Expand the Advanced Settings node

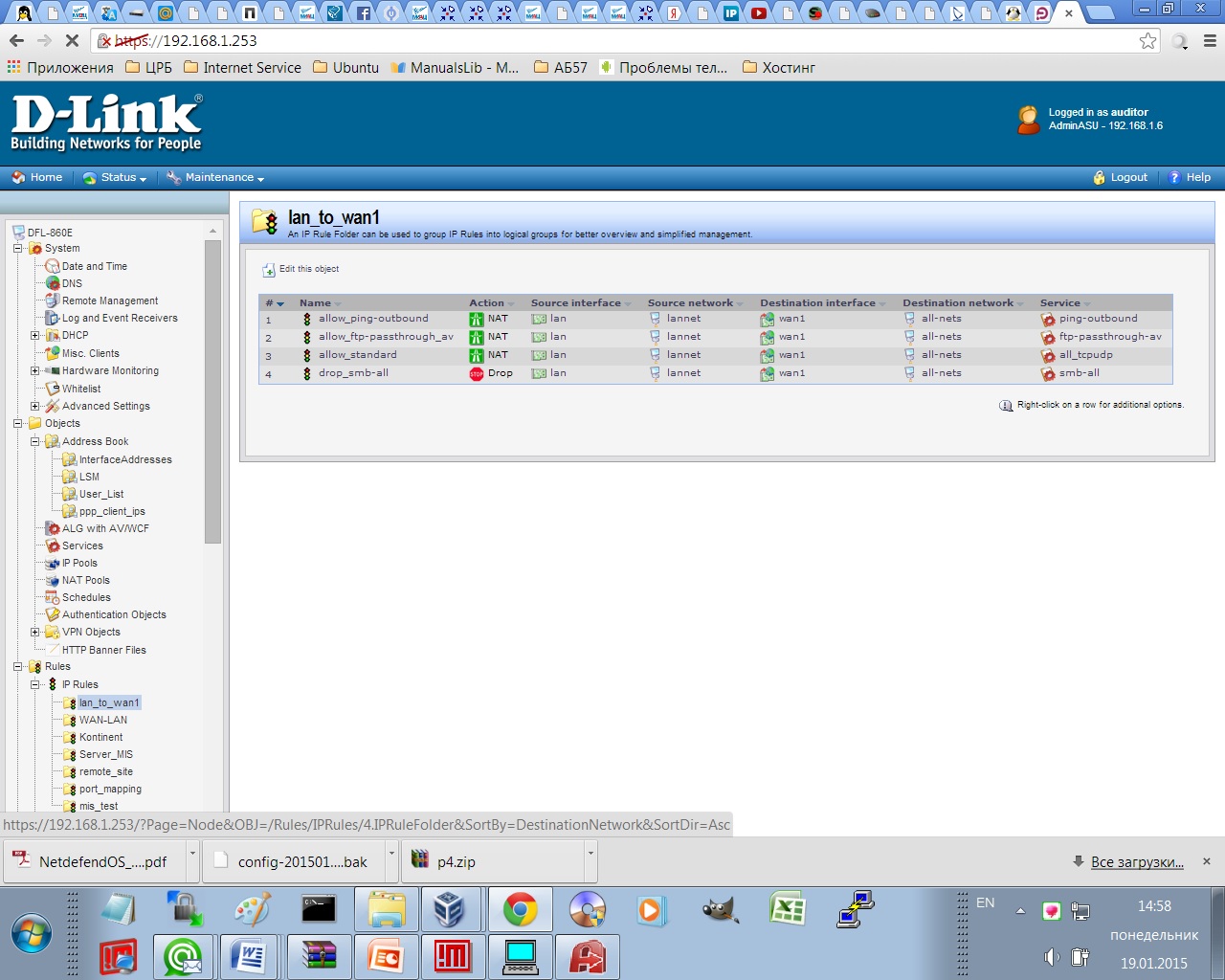(x=35, y=406)
